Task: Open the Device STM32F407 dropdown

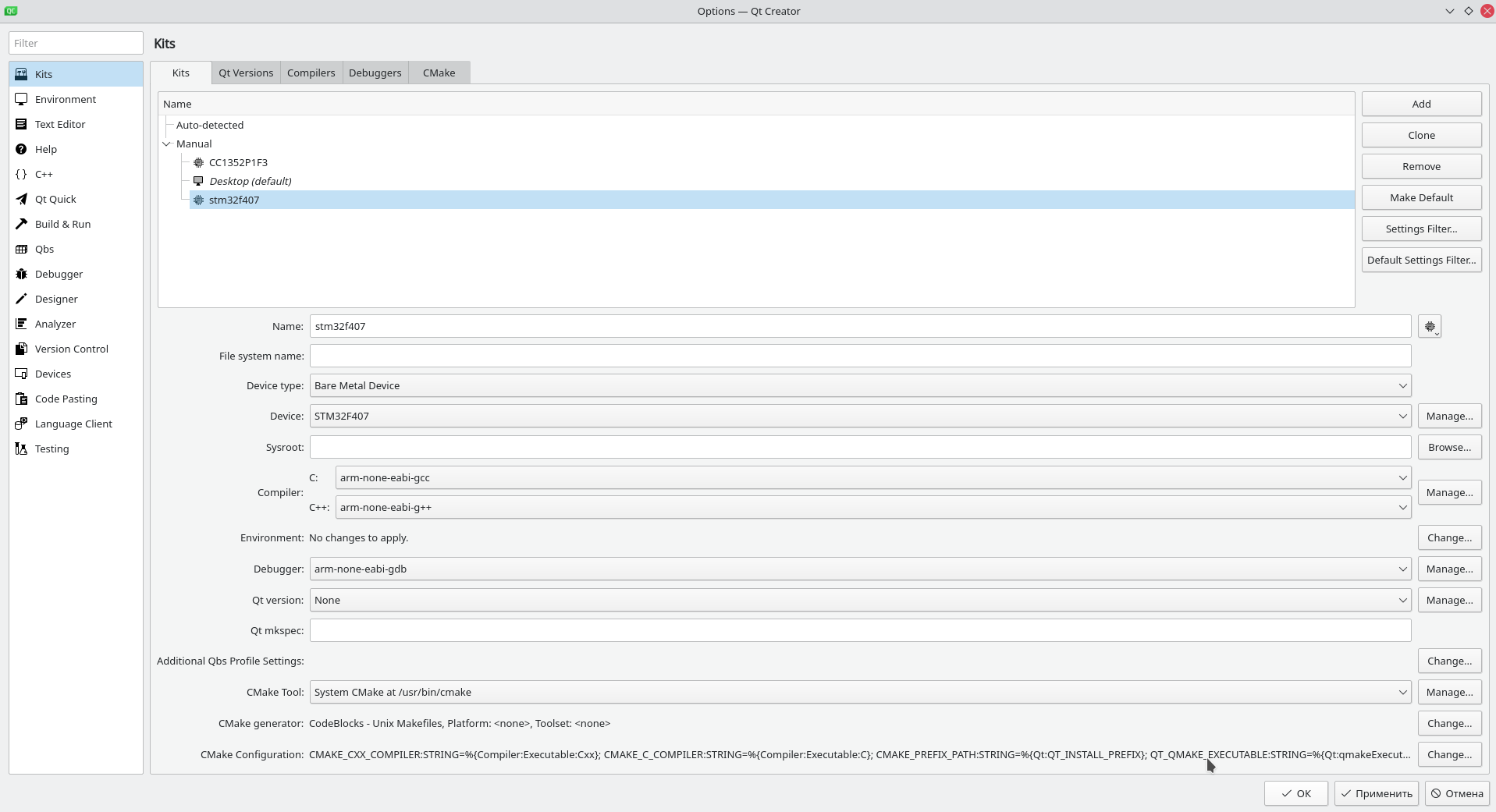Action: tap(860, 416)
